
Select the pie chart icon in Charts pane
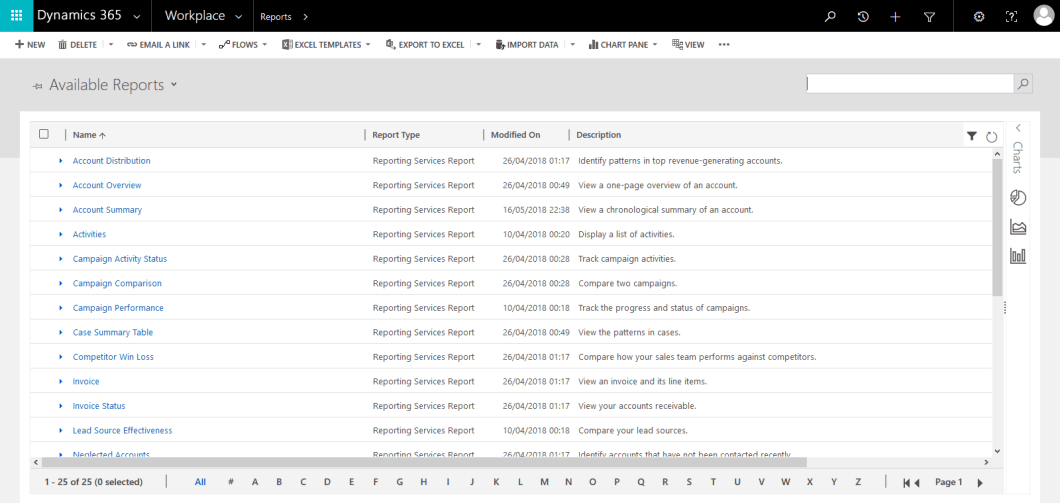pyautogui.click(x=1018, y=198)
